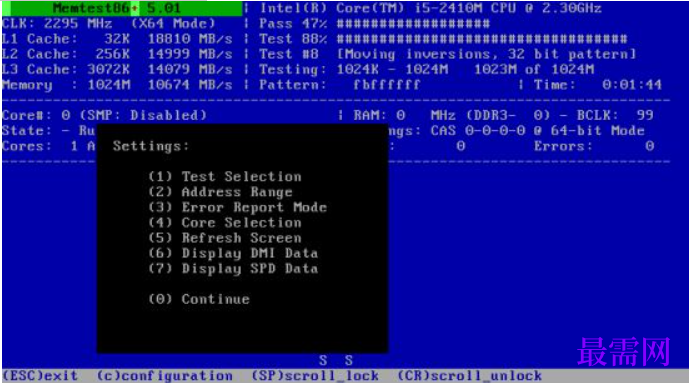The height and width of the screenshot is (383, 689).
Task: Click the Settings: heading text
Action: 151,146
